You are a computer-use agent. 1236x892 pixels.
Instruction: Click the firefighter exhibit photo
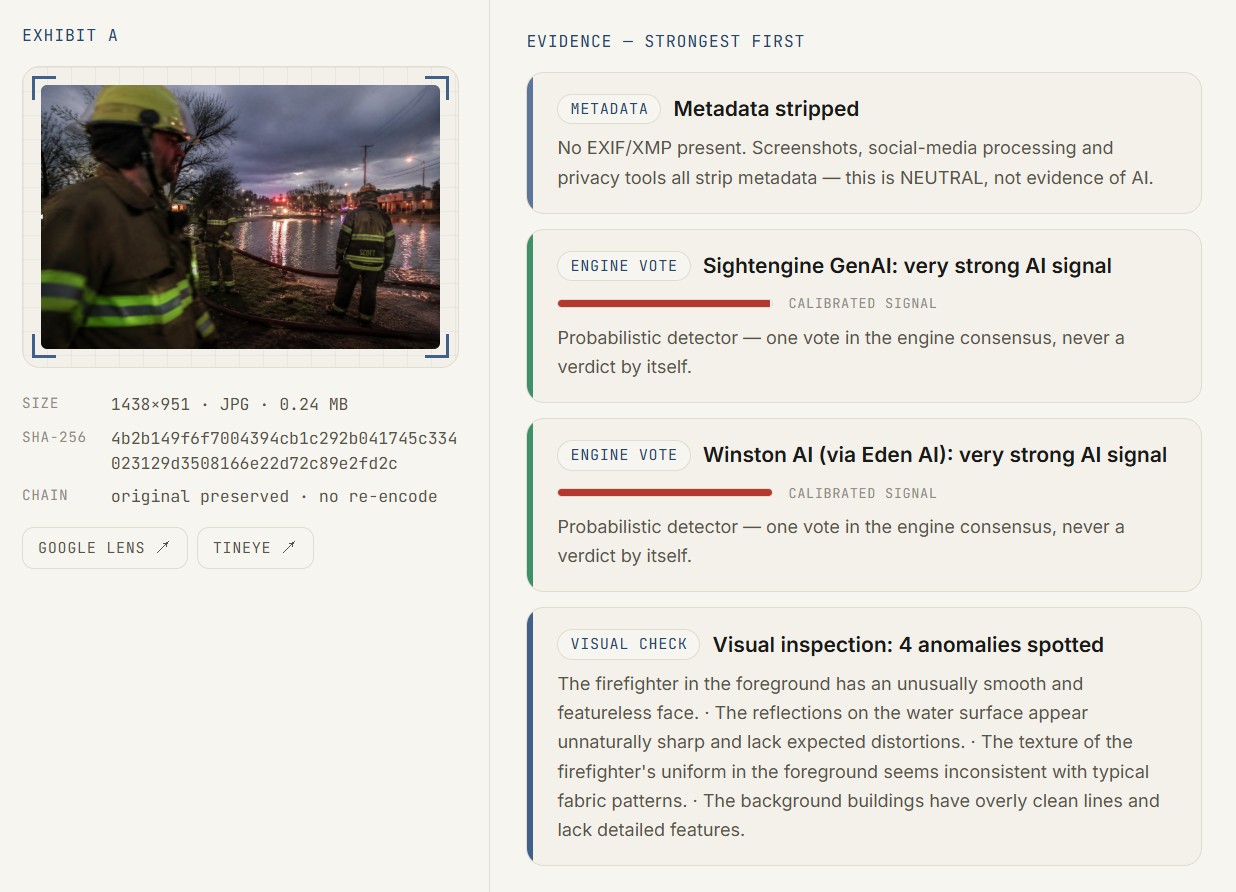[240, 216]
